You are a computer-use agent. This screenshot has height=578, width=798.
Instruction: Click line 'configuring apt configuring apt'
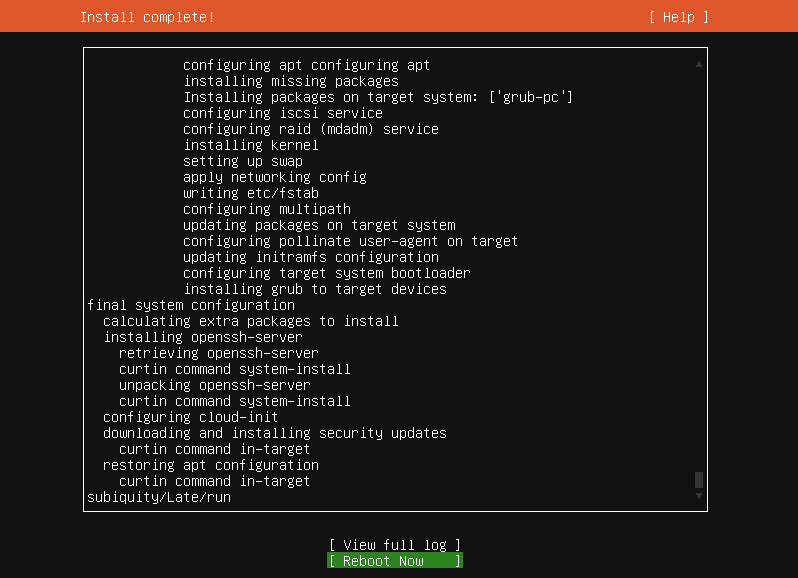pos(306,65)
